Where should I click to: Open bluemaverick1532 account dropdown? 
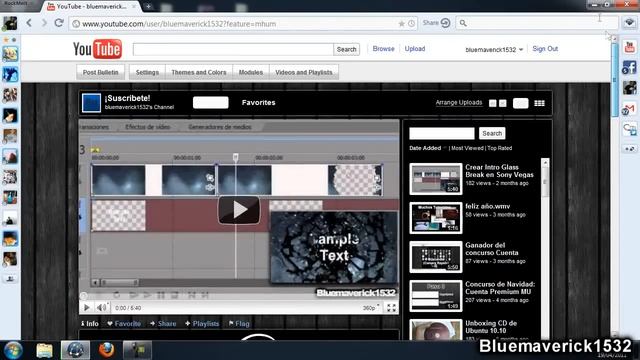494,49
